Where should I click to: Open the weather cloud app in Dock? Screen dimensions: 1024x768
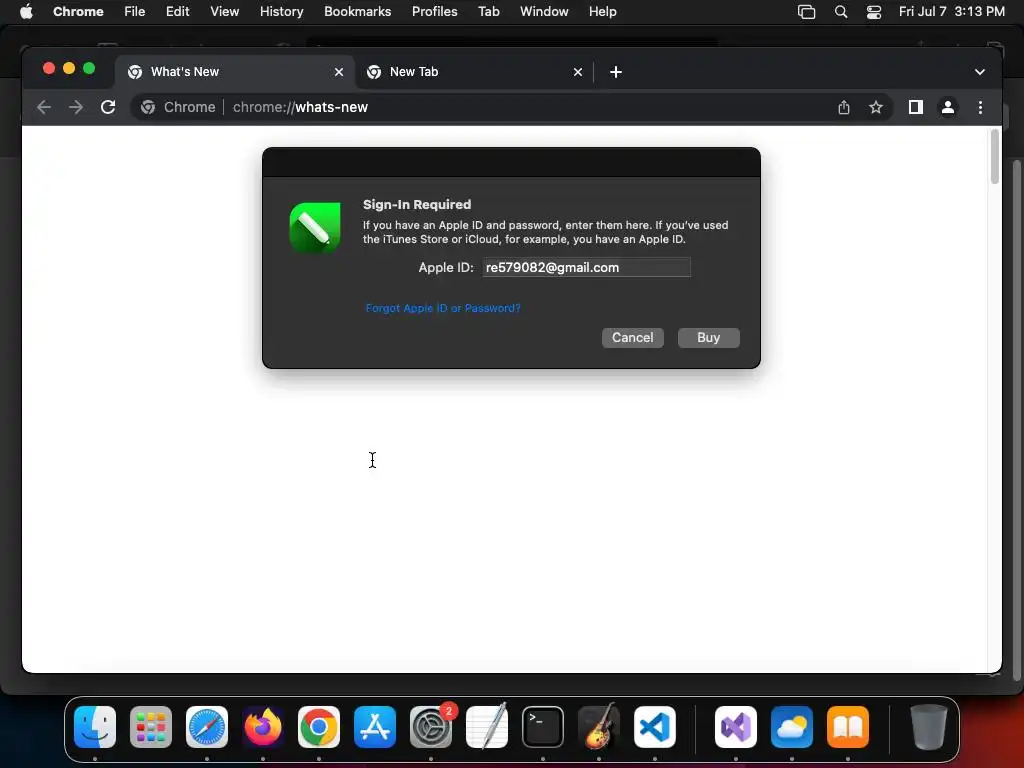click(792, 727)
